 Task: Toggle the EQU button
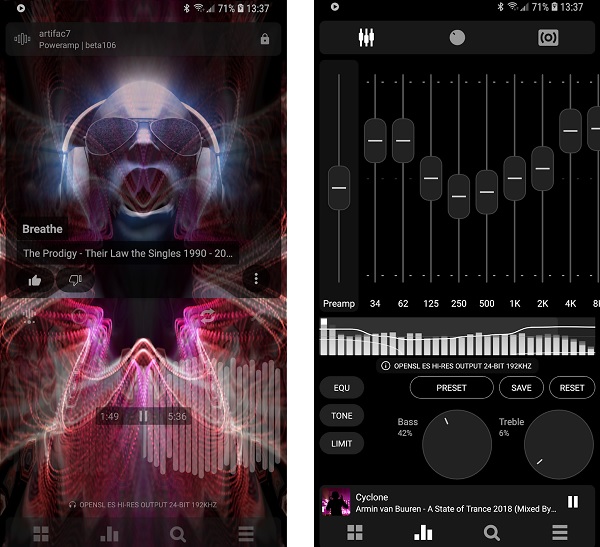[x=342, y=388]
